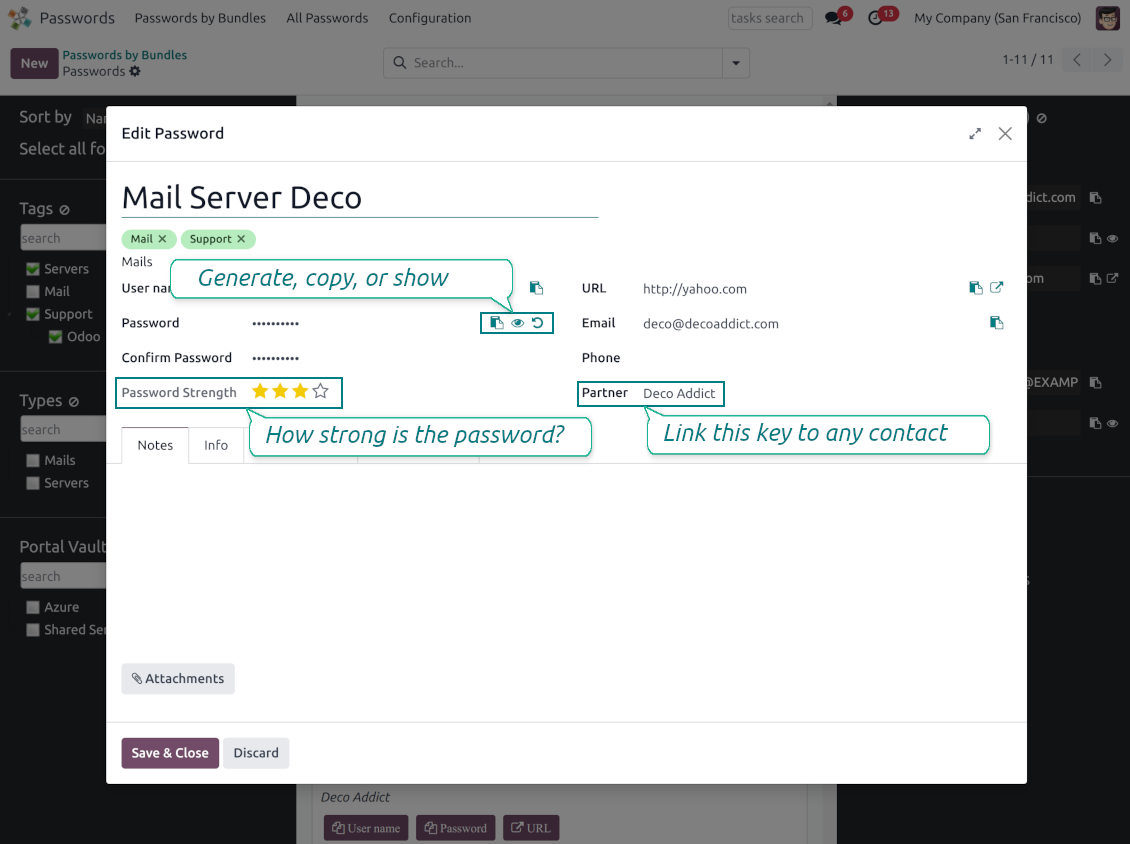
Task: Open My Company (San Francisco) switcher
Action: pos(997,18)
